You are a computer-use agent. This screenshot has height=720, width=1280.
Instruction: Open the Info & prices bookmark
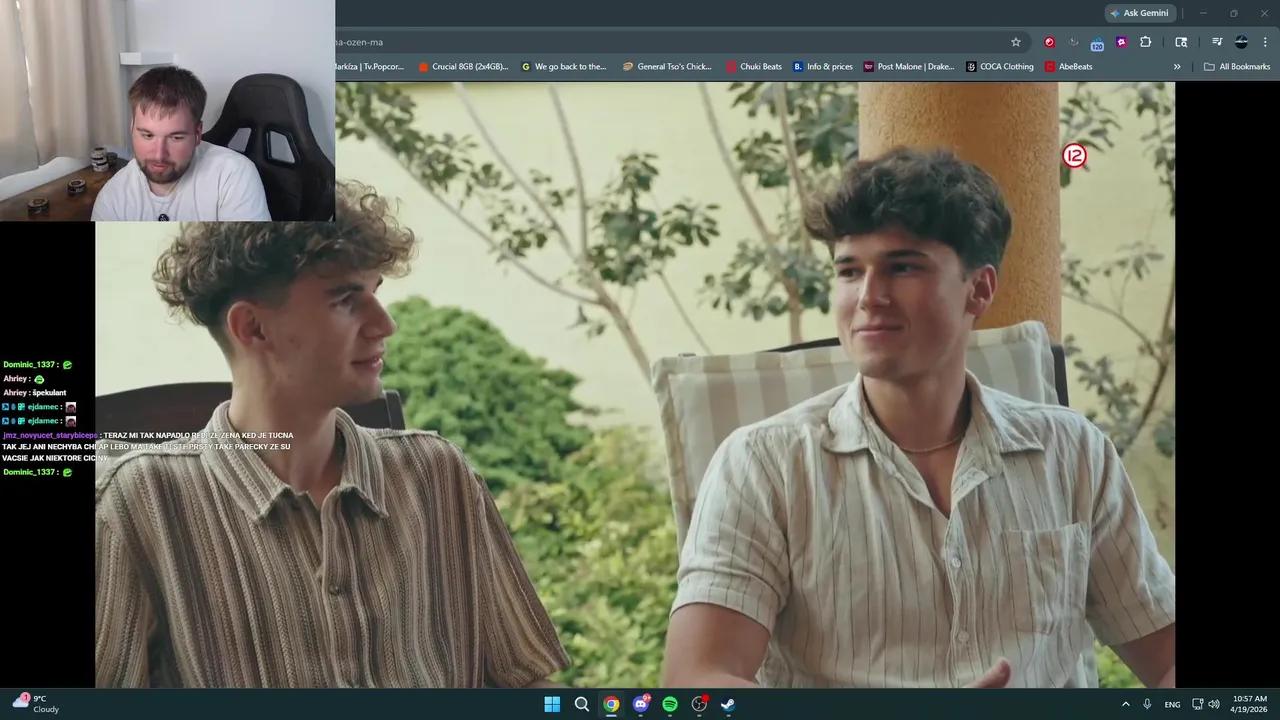coord(823,67)
